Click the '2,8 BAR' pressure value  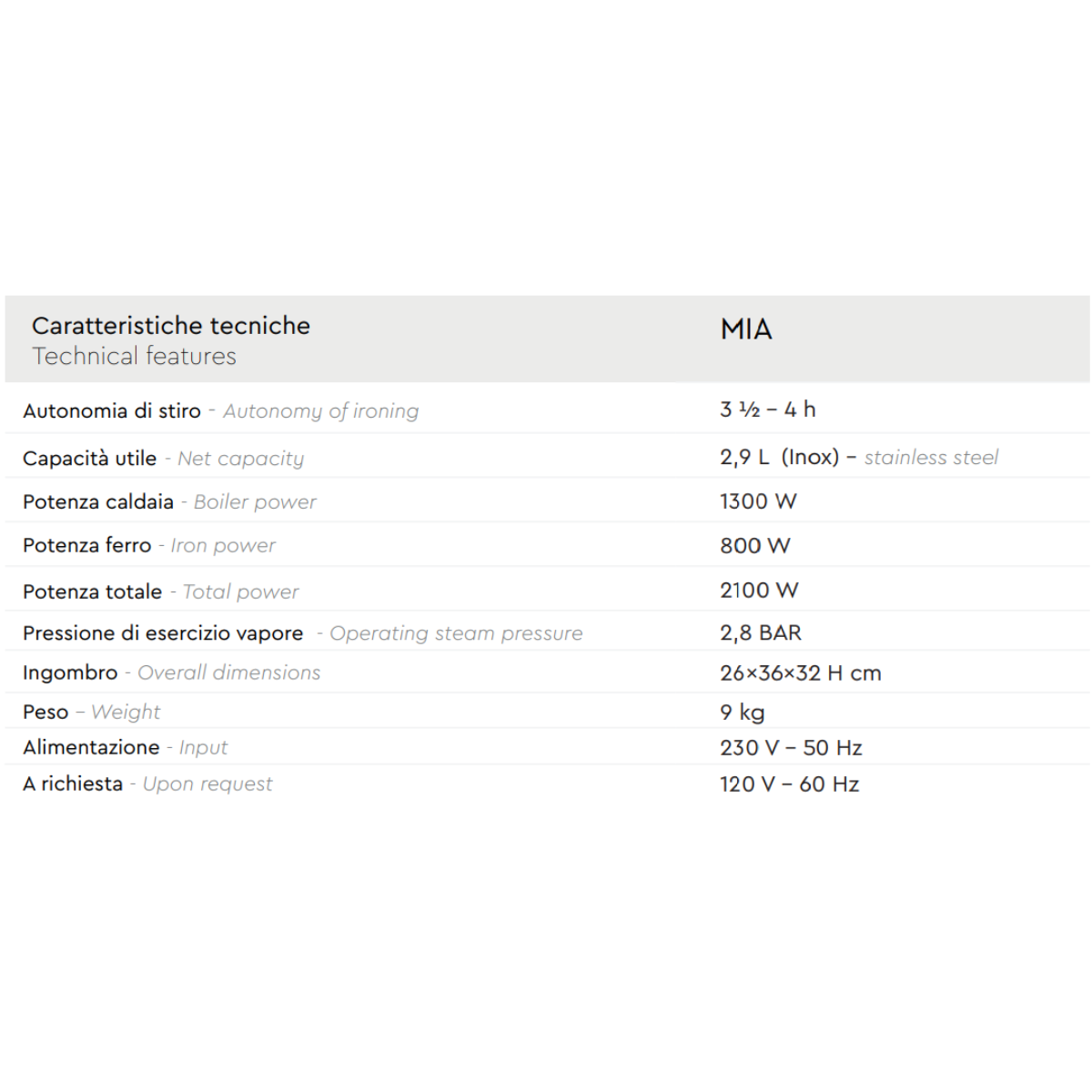tap(760, 632)
